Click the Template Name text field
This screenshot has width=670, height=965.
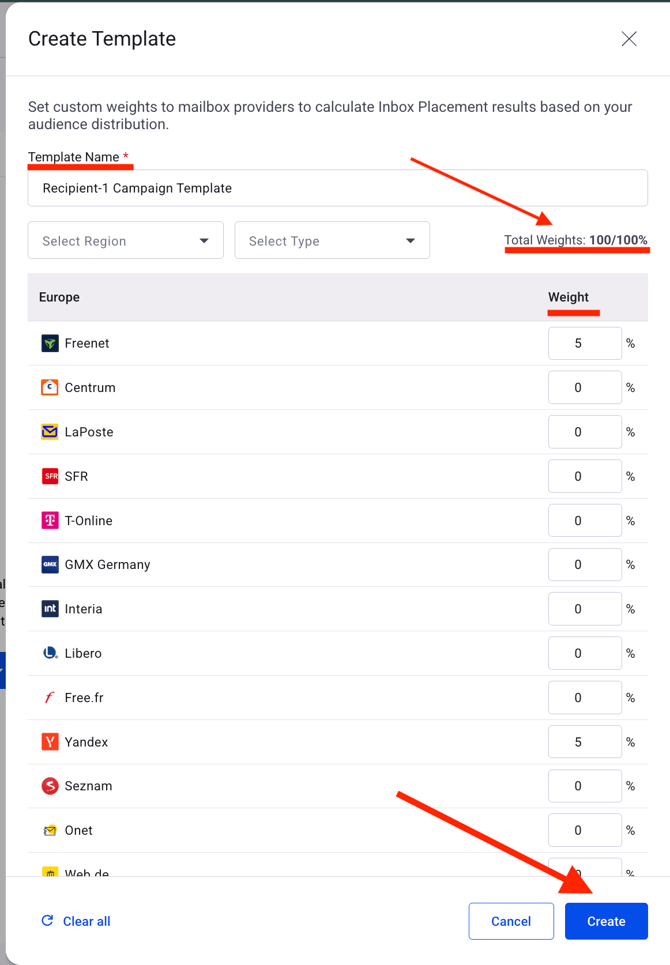(x=337, y=188)
